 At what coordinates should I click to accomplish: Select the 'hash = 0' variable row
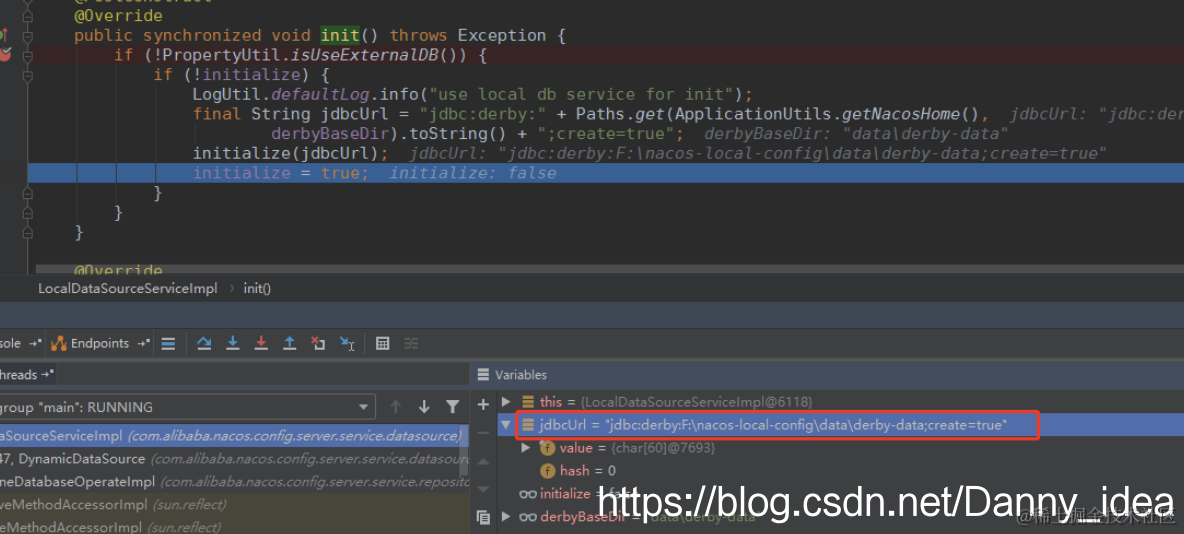click(x=840, y=471)
